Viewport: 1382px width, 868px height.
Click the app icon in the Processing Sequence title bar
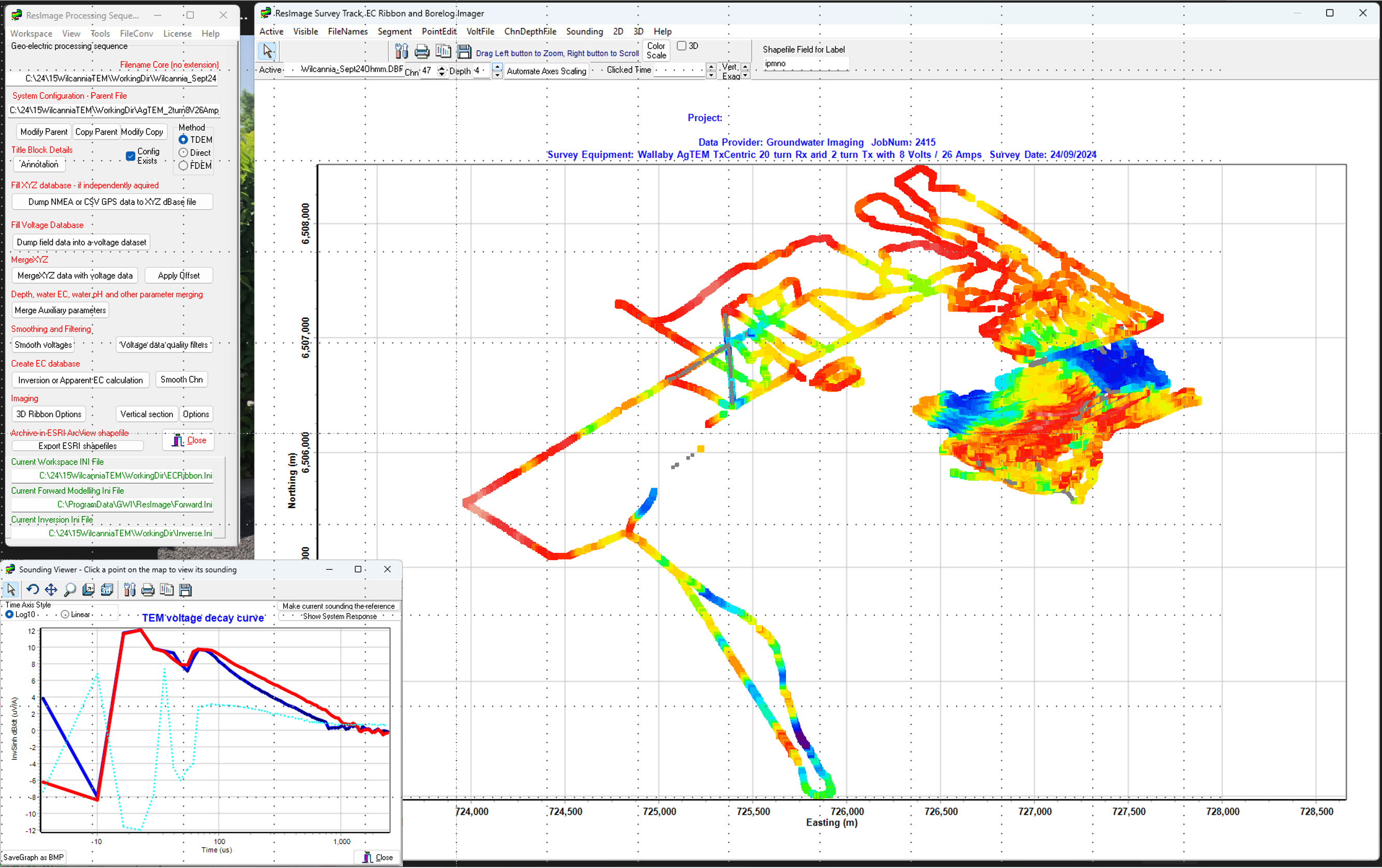[x=17, y=15]
